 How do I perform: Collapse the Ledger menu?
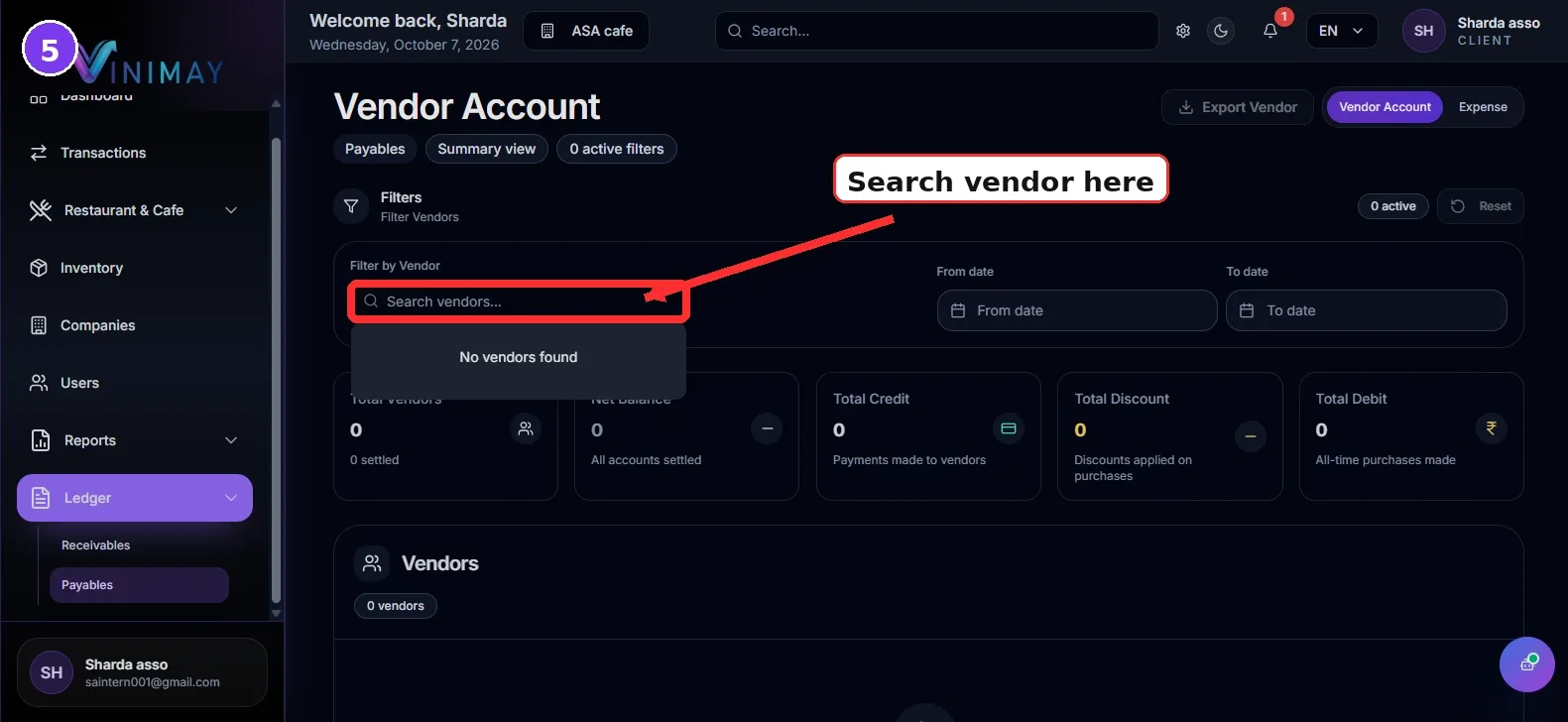pos(135,498)
